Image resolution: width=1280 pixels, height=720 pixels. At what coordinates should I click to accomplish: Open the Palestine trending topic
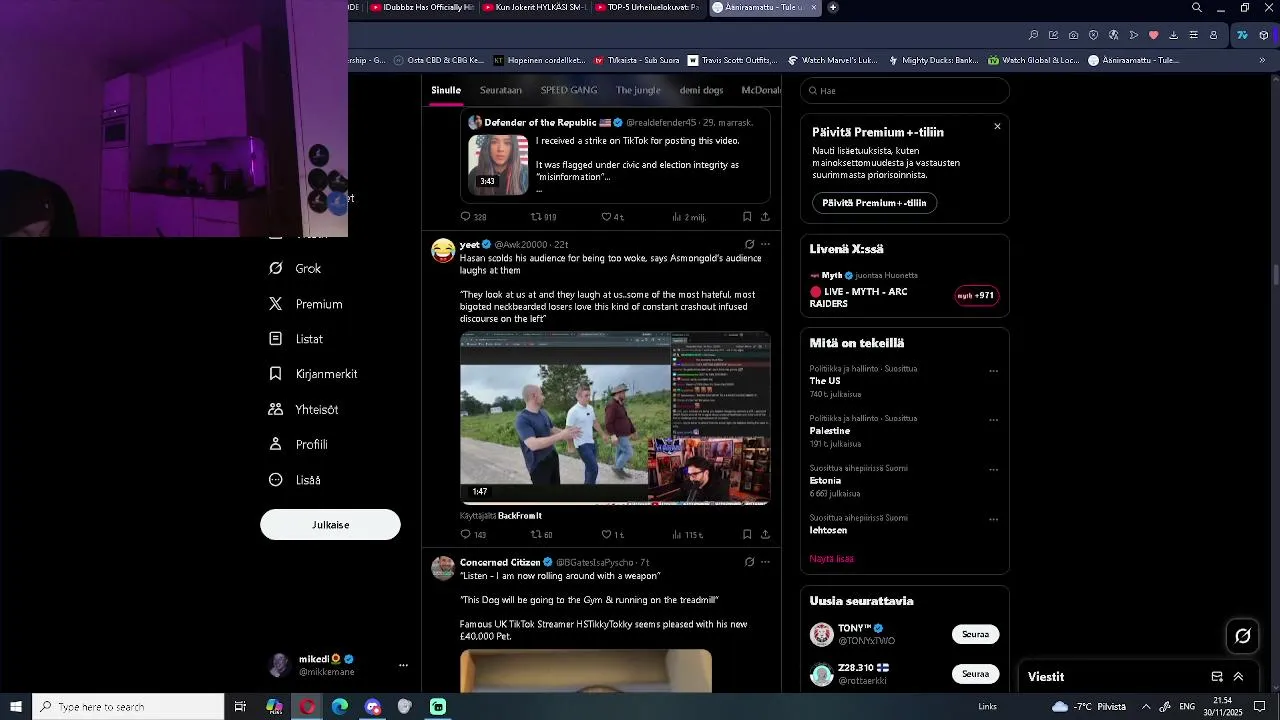click(830, 431)
